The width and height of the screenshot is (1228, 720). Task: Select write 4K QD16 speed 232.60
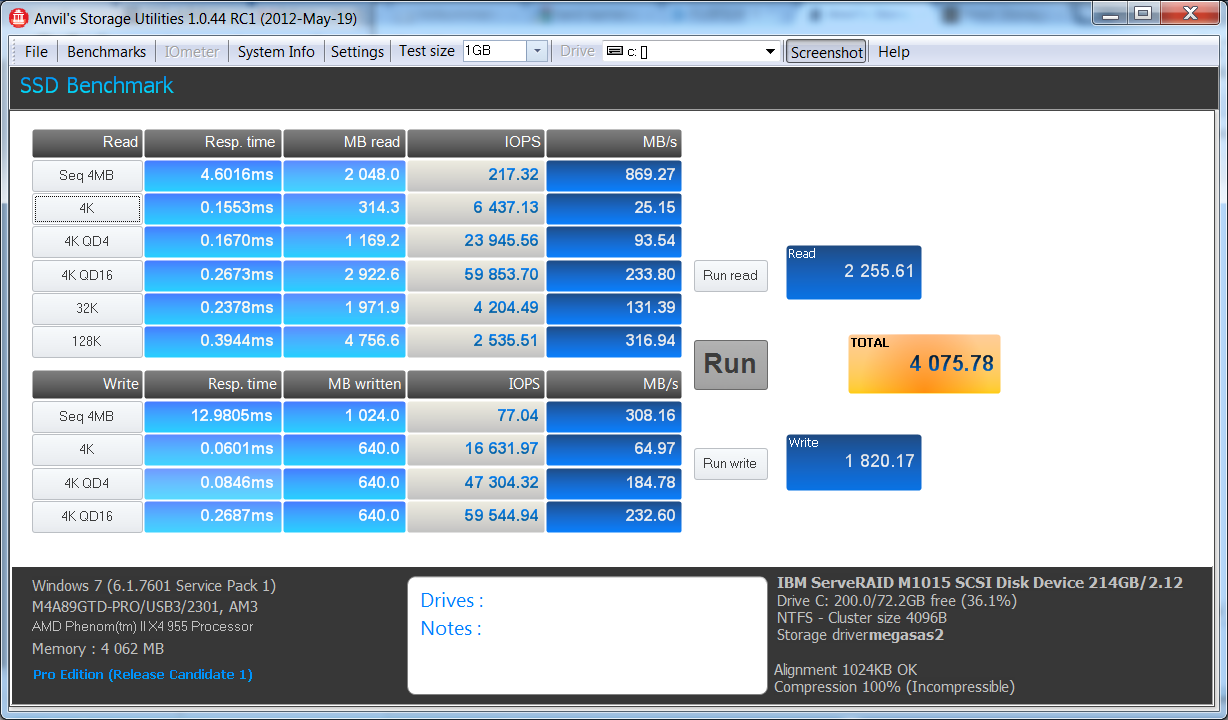[x=614, y=516]
